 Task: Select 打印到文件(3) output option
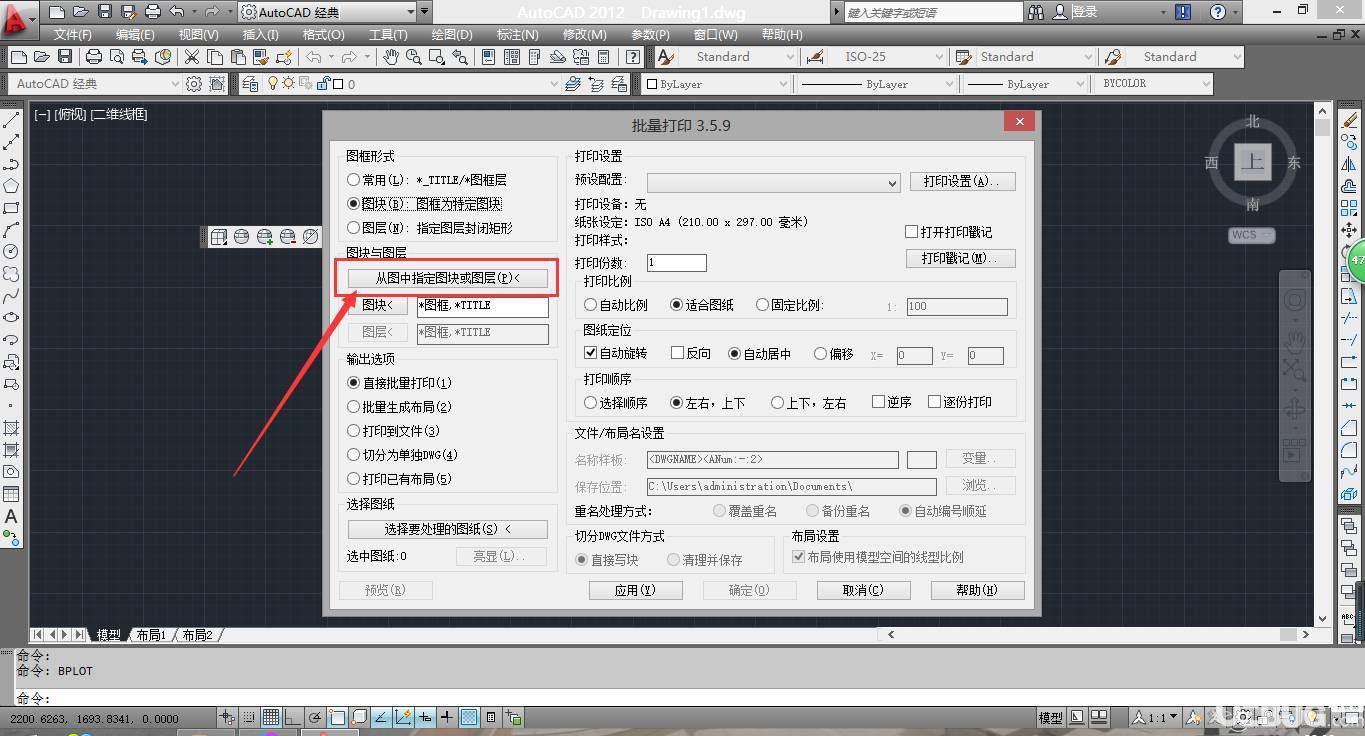click(x=353, y=431)
